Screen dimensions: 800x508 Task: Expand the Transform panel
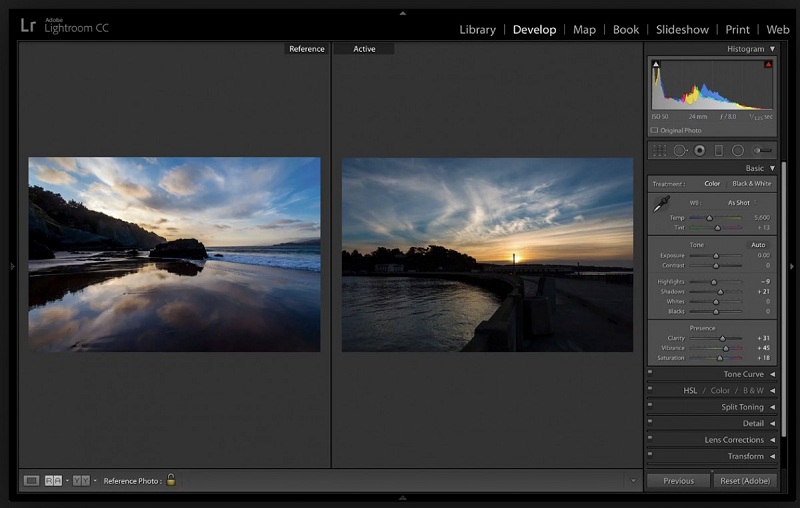[x=772, y=456]
